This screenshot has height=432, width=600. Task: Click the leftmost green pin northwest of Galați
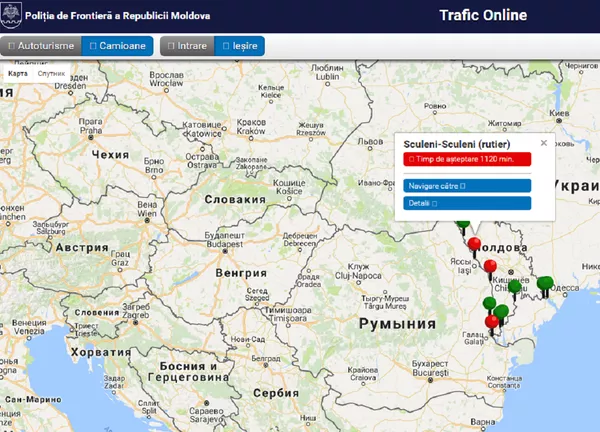pos(489,302)
